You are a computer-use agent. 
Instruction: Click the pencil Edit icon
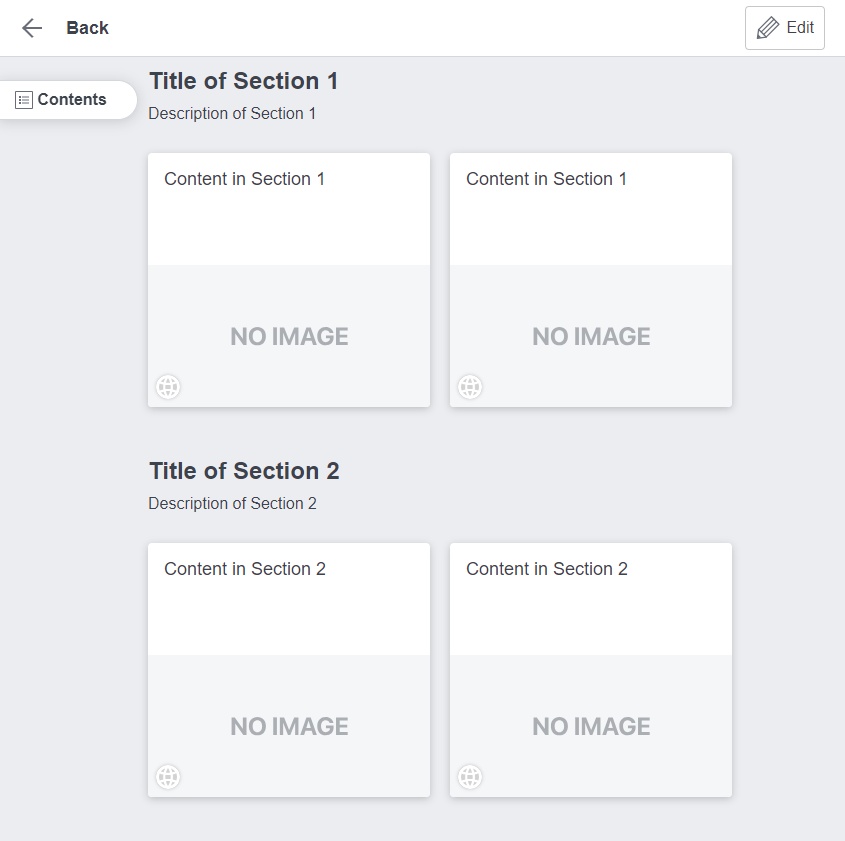pos(768,28)
